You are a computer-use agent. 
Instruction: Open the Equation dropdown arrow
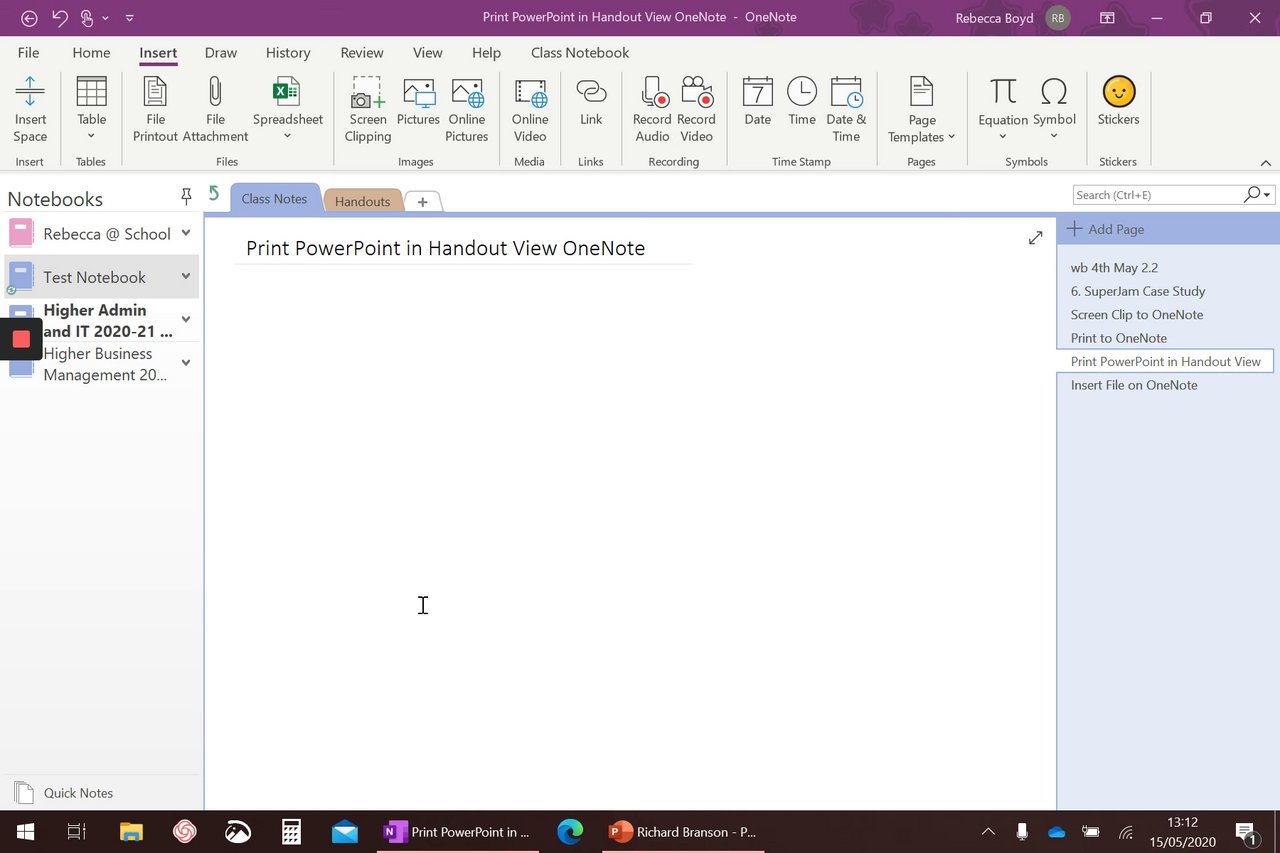(x=1003, y=137)
